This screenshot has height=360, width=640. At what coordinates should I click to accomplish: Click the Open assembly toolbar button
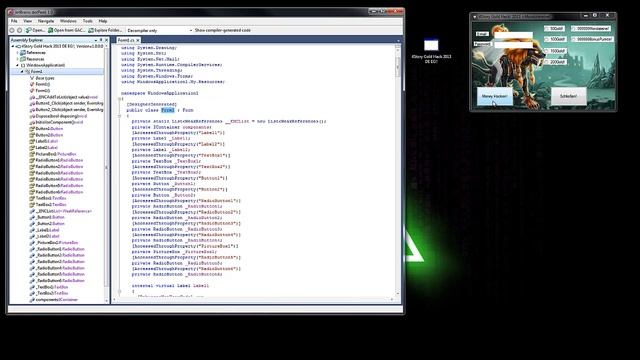tap(35, 30)
